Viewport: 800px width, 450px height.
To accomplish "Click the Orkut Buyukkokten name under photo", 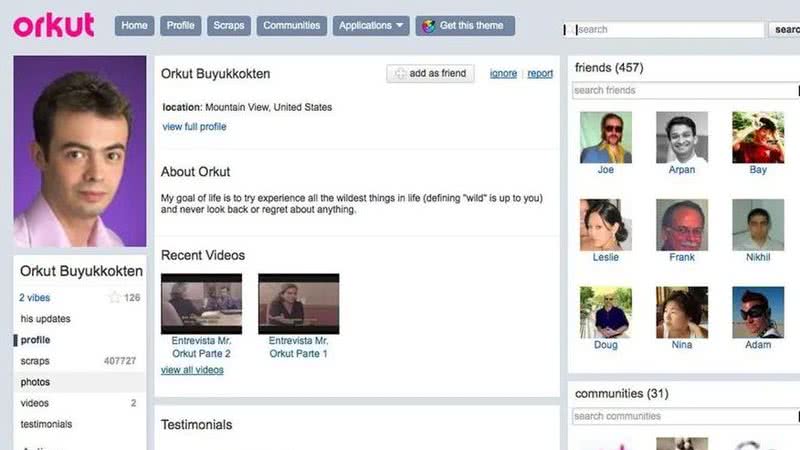I will [81, 271].
